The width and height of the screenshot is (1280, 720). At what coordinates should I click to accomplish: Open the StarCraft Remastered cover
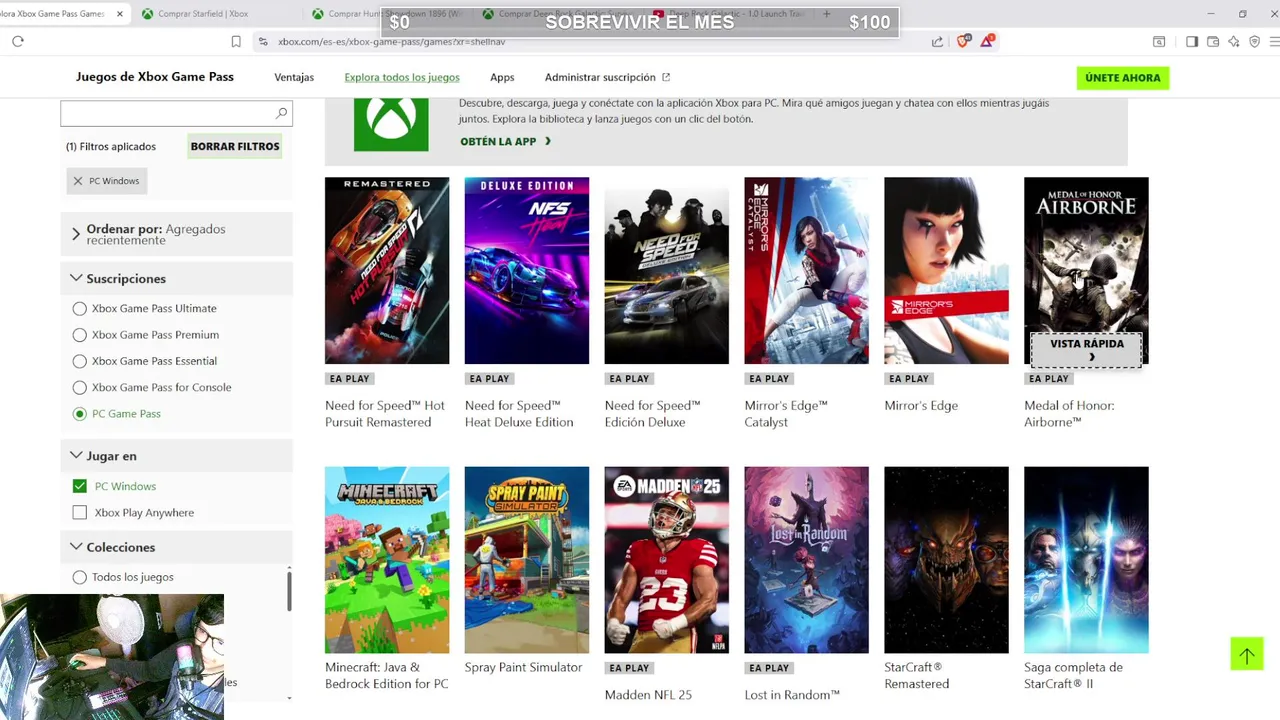click(x=946, y=560)
